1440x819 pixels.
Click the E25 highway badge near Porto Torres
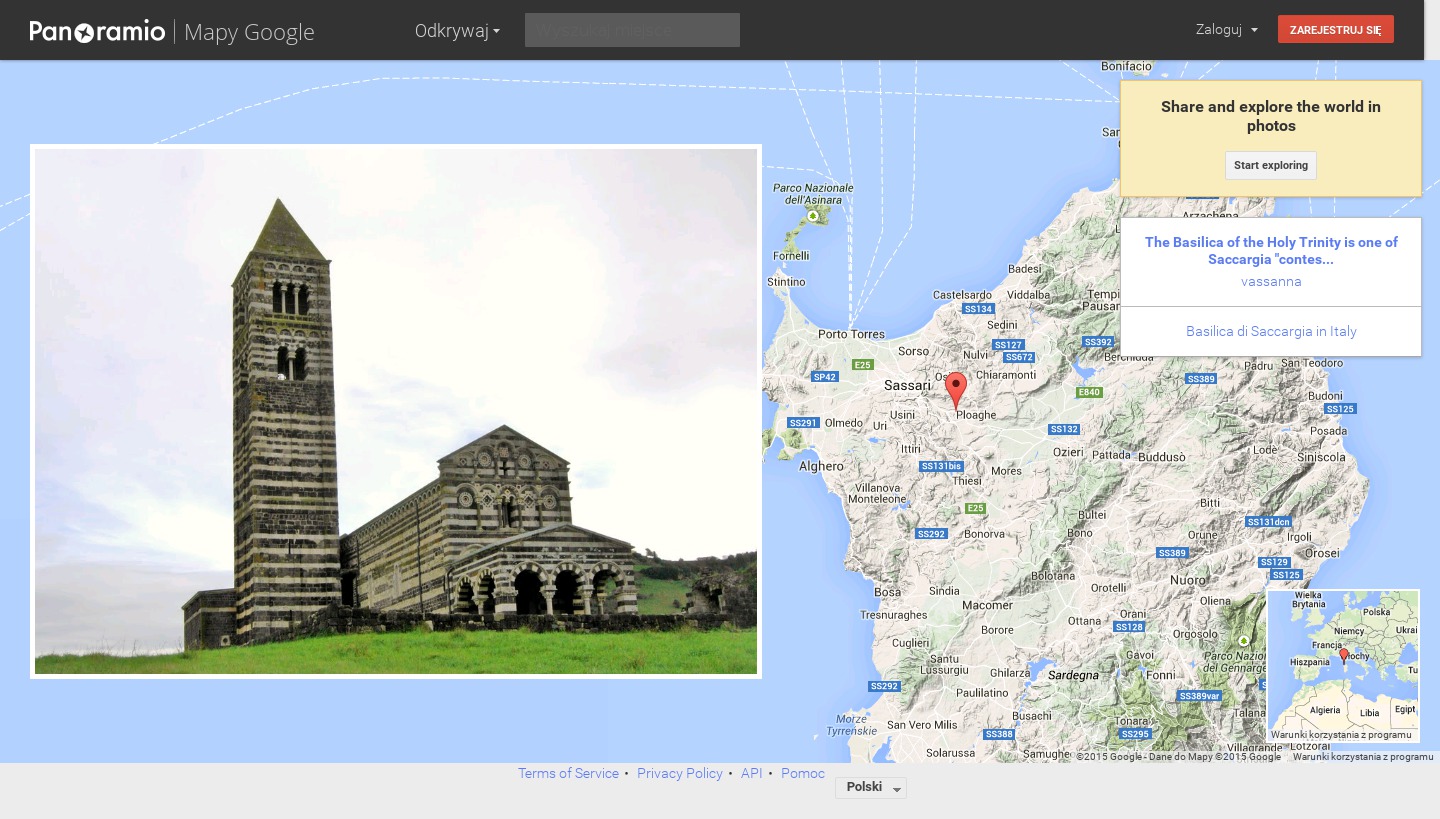pyautogui.click(x=862, y=365)
